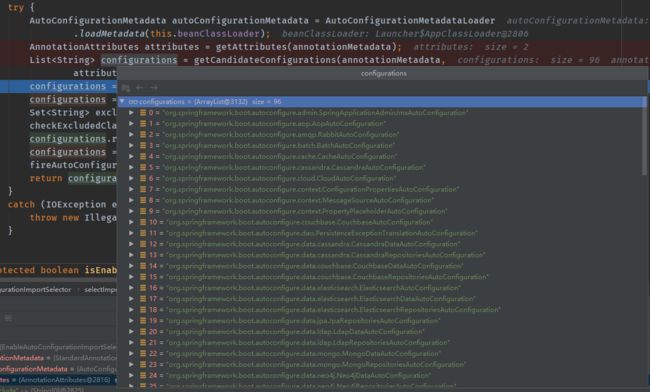
Task: Click the set-as-root icon in popup toolbar
Action: 126,88
